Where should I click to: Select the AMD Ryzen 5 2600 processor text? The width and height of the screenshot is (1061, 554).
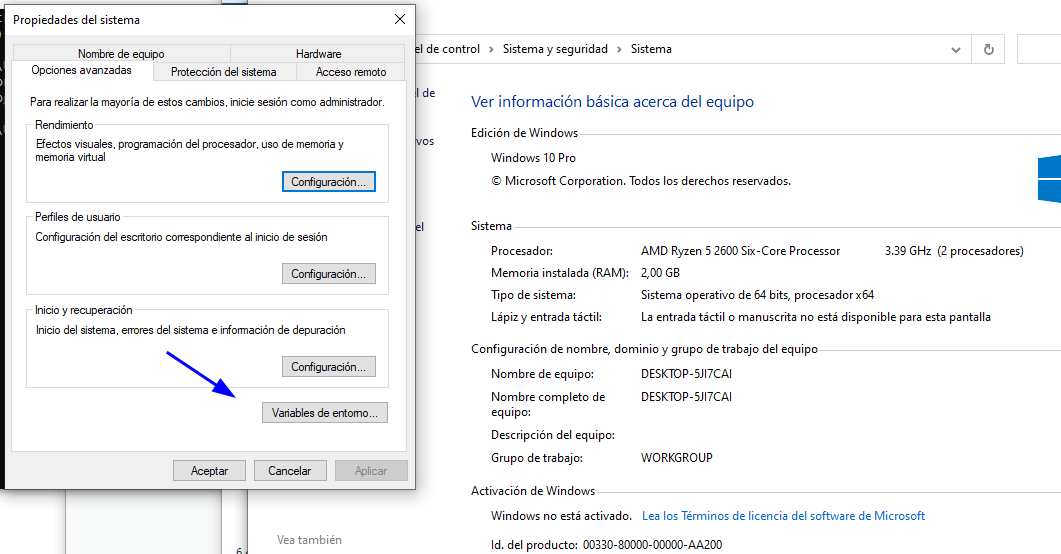pyautogui.click(x=740, y=251)
